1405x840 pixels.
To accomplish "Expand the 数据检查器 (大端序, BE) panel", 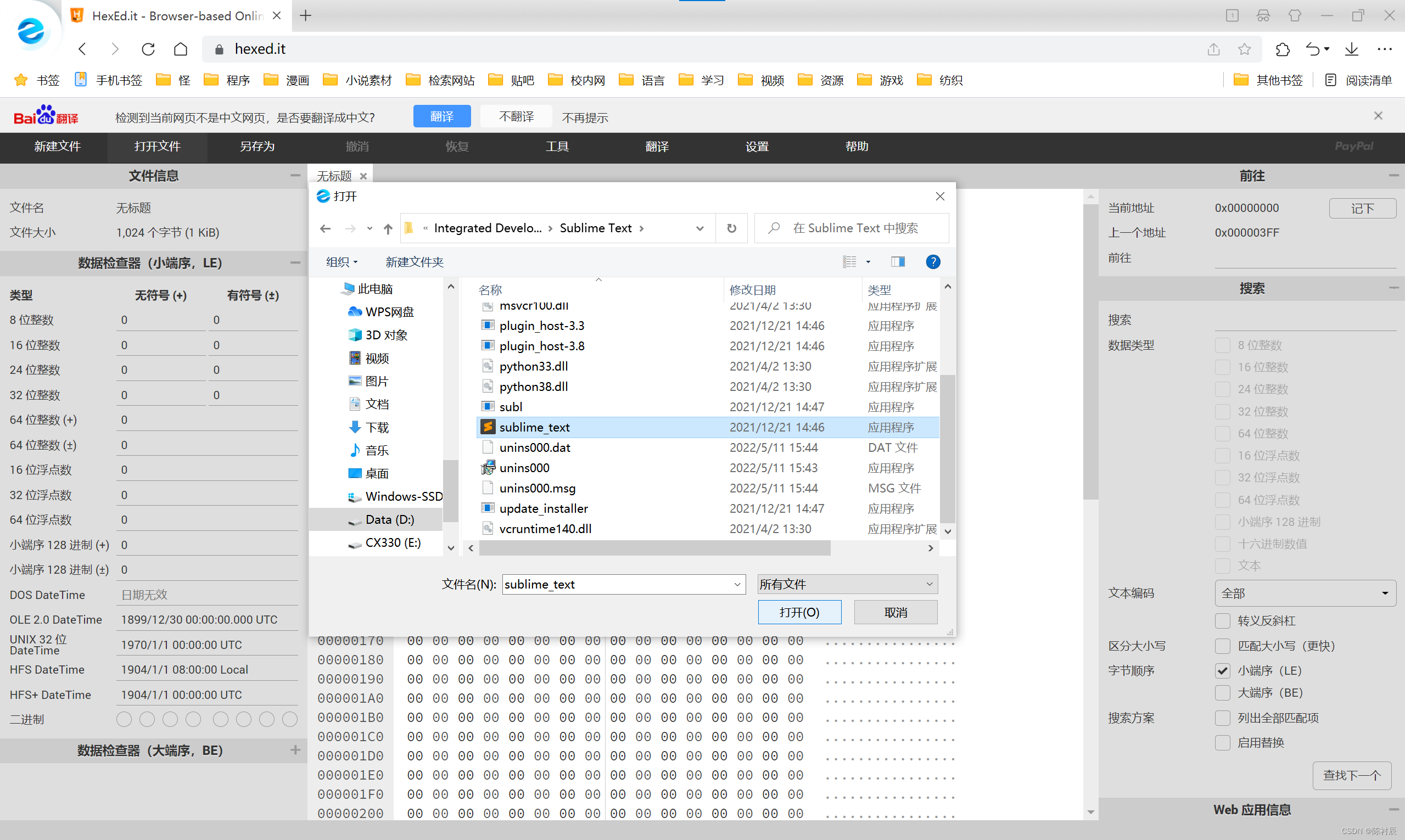I will 295,750.
